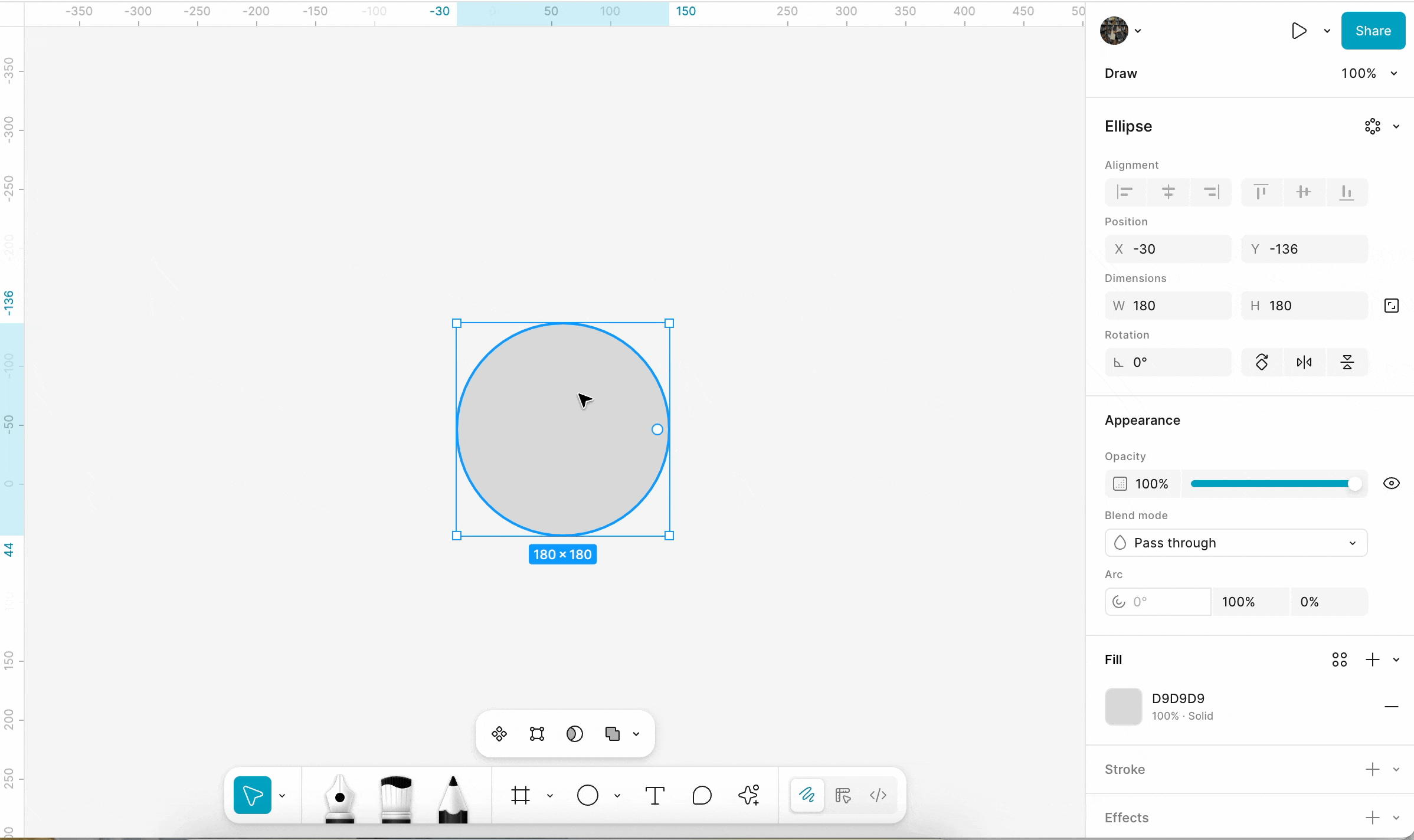1414x840 pixels.
Task: Click the Arc sweep 100% field
Action: click(1251, 602)
